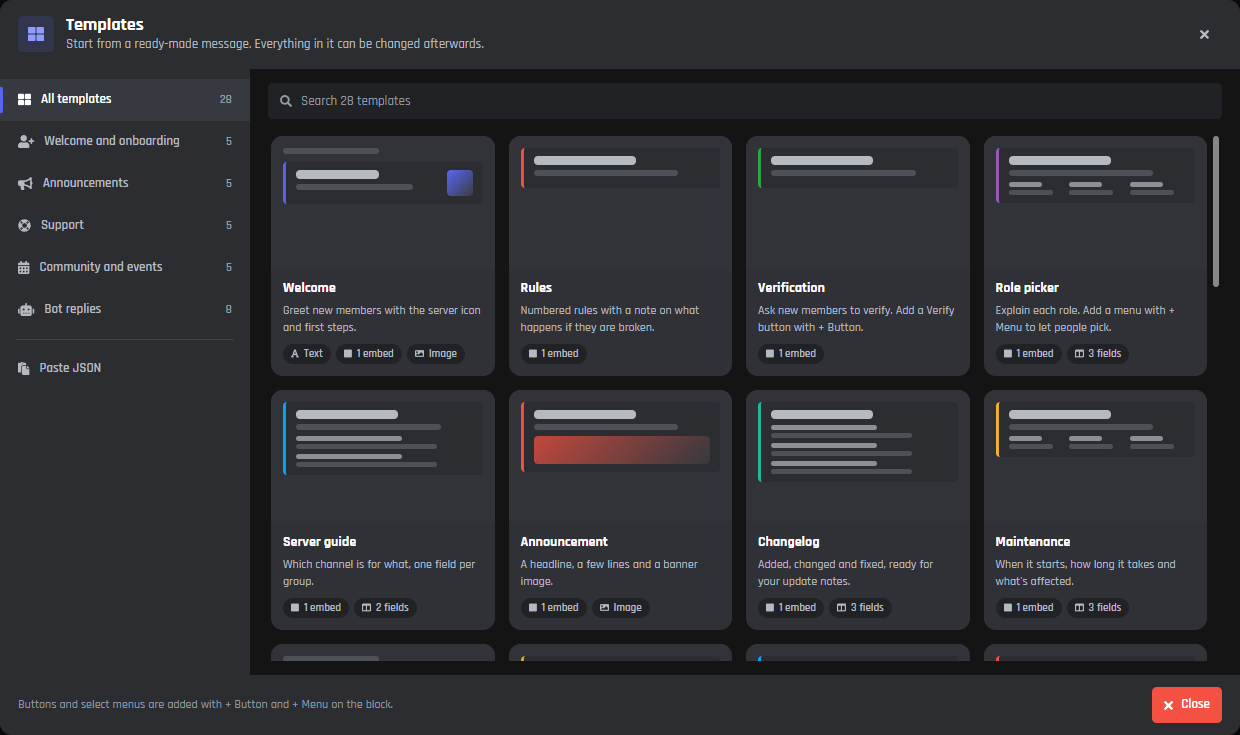Image resolution: width=1240 pixels, height=735 pixels.
Task: Choose the Server guide template preview
Action: (x=383, y=456)
